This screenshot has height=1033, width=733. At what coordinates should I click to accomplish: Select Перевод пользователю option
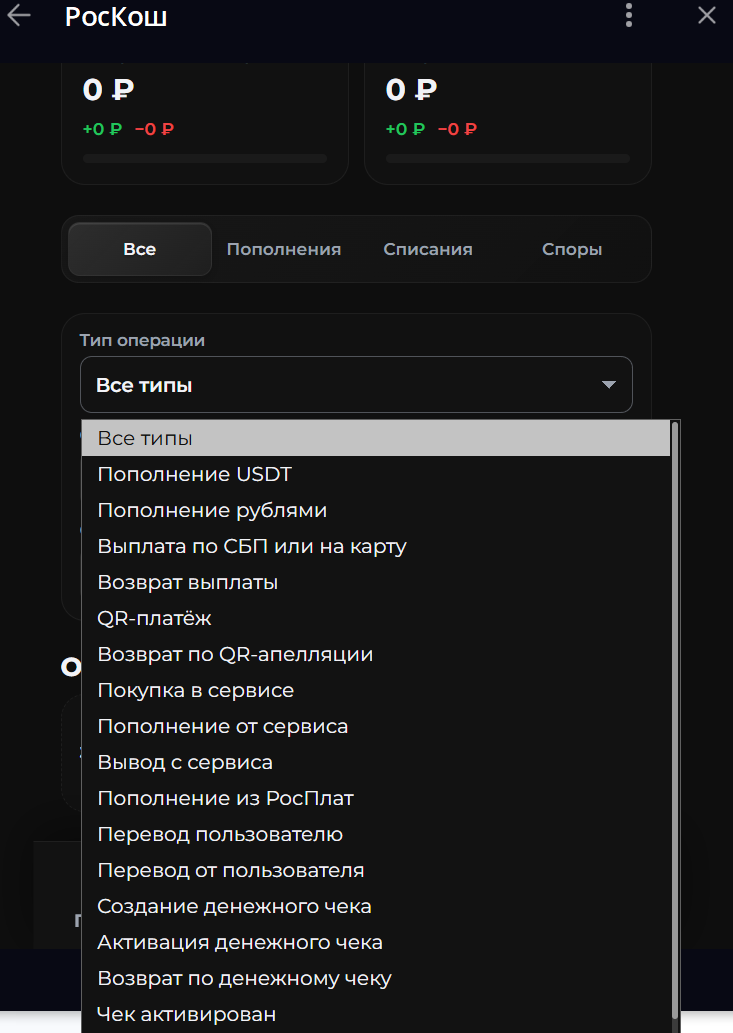(376, 834)
